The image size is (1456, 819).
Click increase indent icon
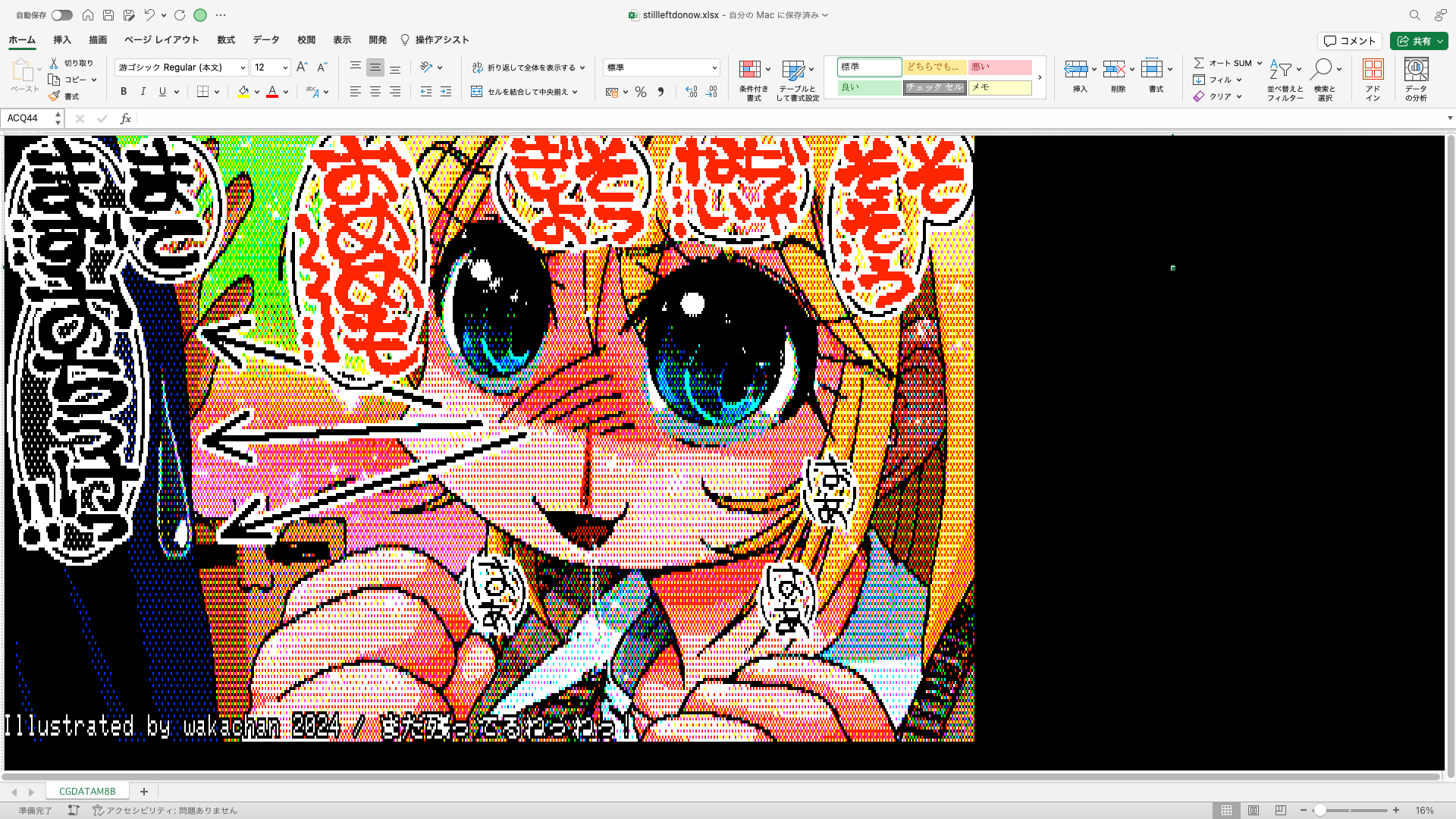pos(446,92)
